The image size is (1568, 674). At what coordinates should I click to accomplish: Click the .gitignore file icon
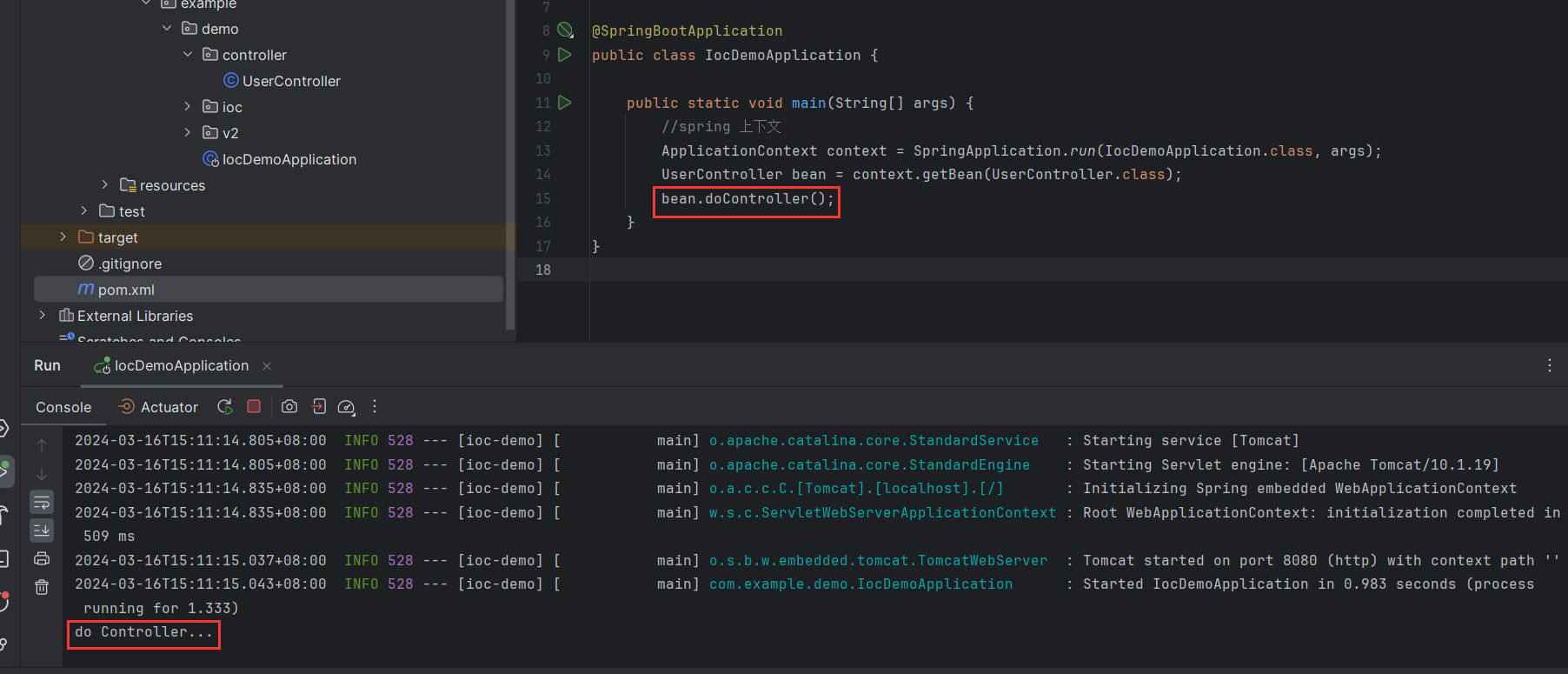pyautogui.click(x=86, y=263)
